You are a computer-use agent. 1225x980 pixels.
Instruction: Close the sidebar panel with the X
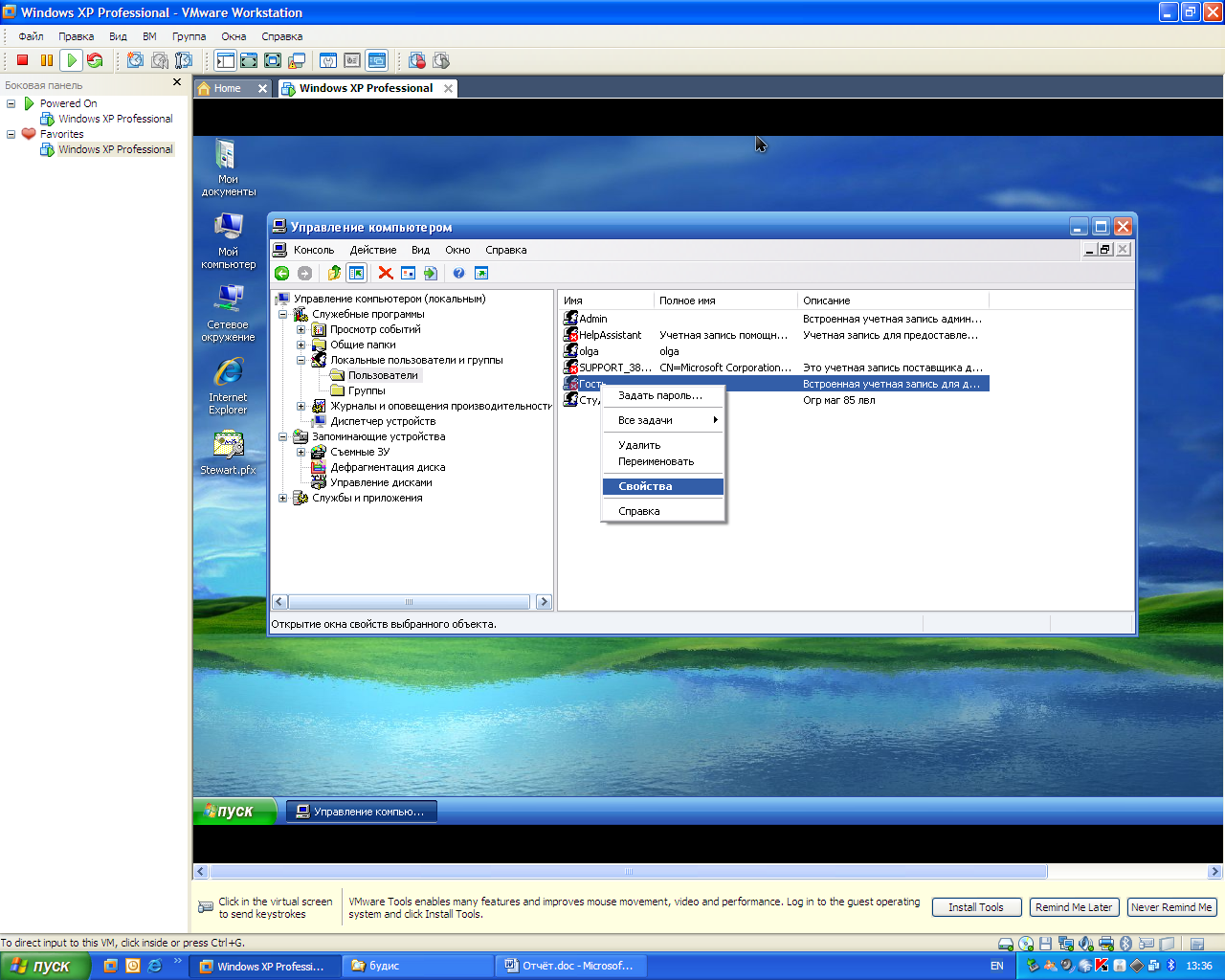coord(177,82)
